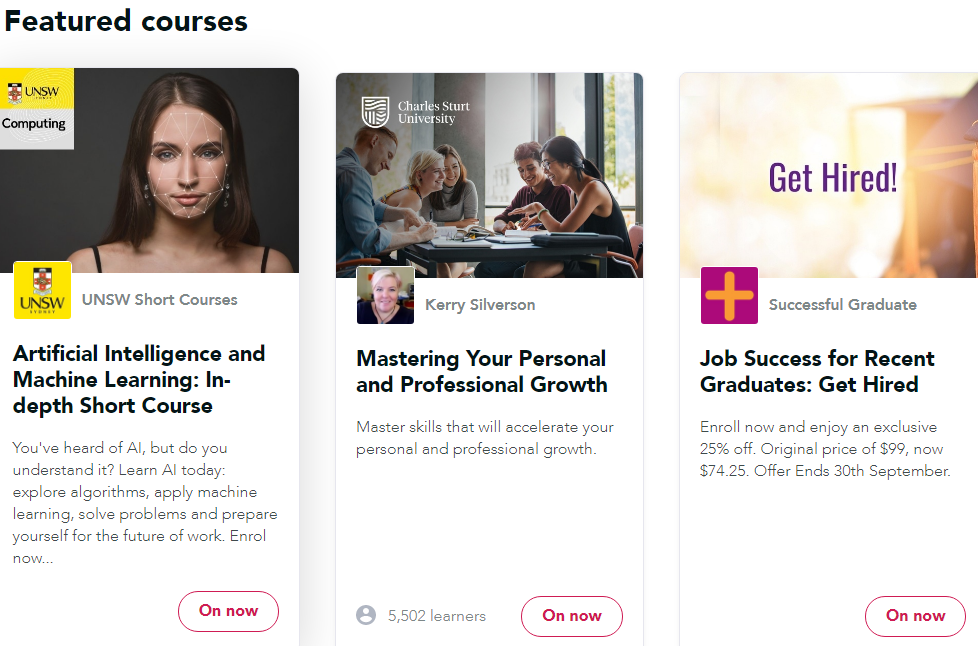Open the AI course with its On now button
Image resolution: width=978 pixels, height=646 pixels.
[x=228, y=611]
